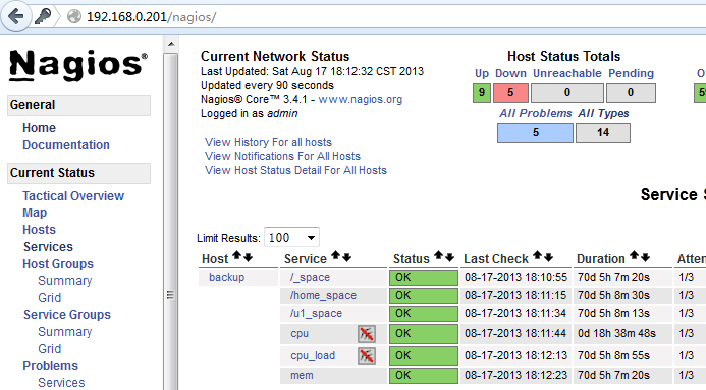The image size is (706, 390).
Task: Sort Host column descending with down arrow
Action: tap(248, 257)
